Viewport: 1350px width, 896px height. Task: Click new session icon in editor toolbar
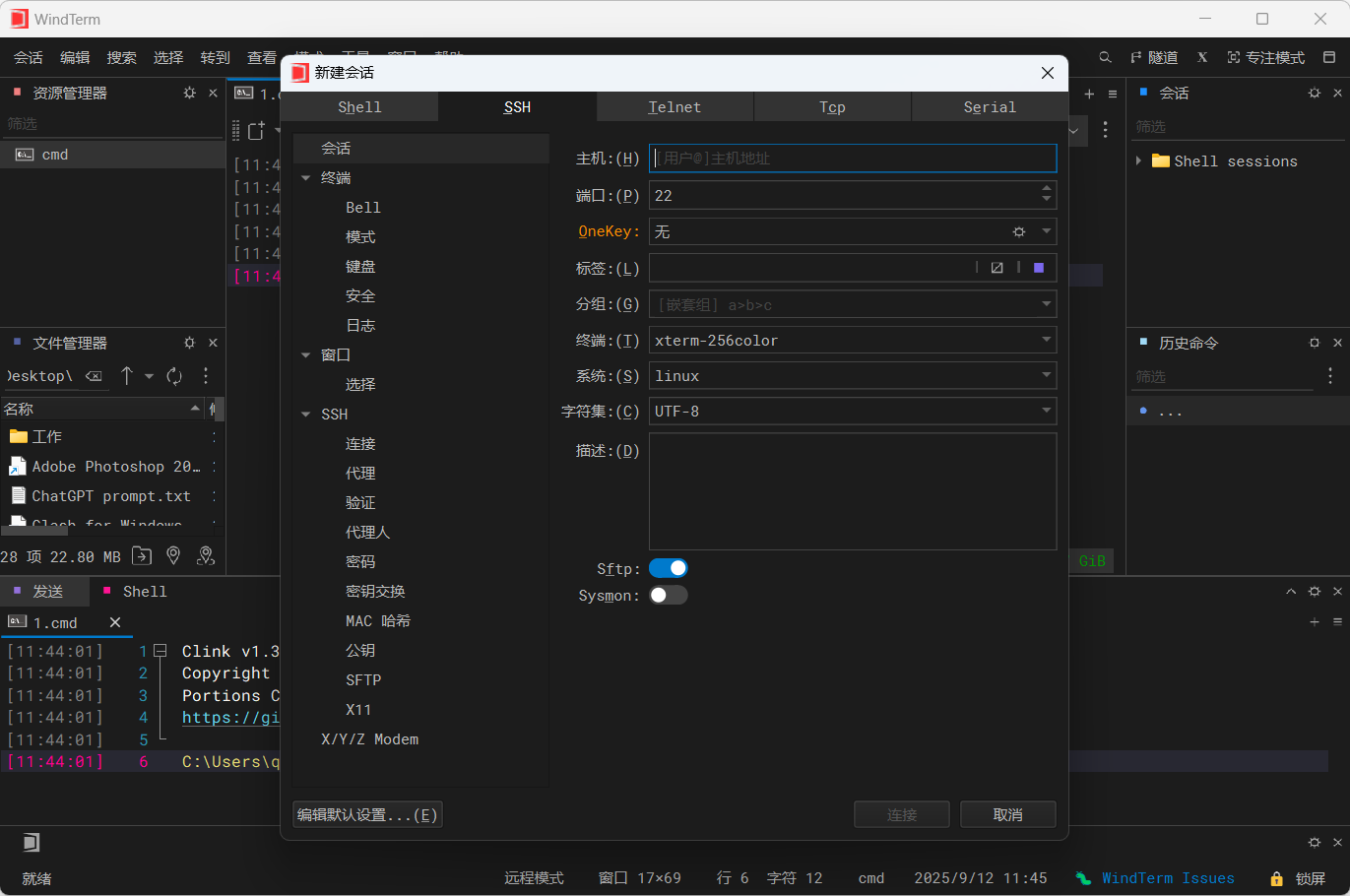pyautogui.click(x=257, y=130)
